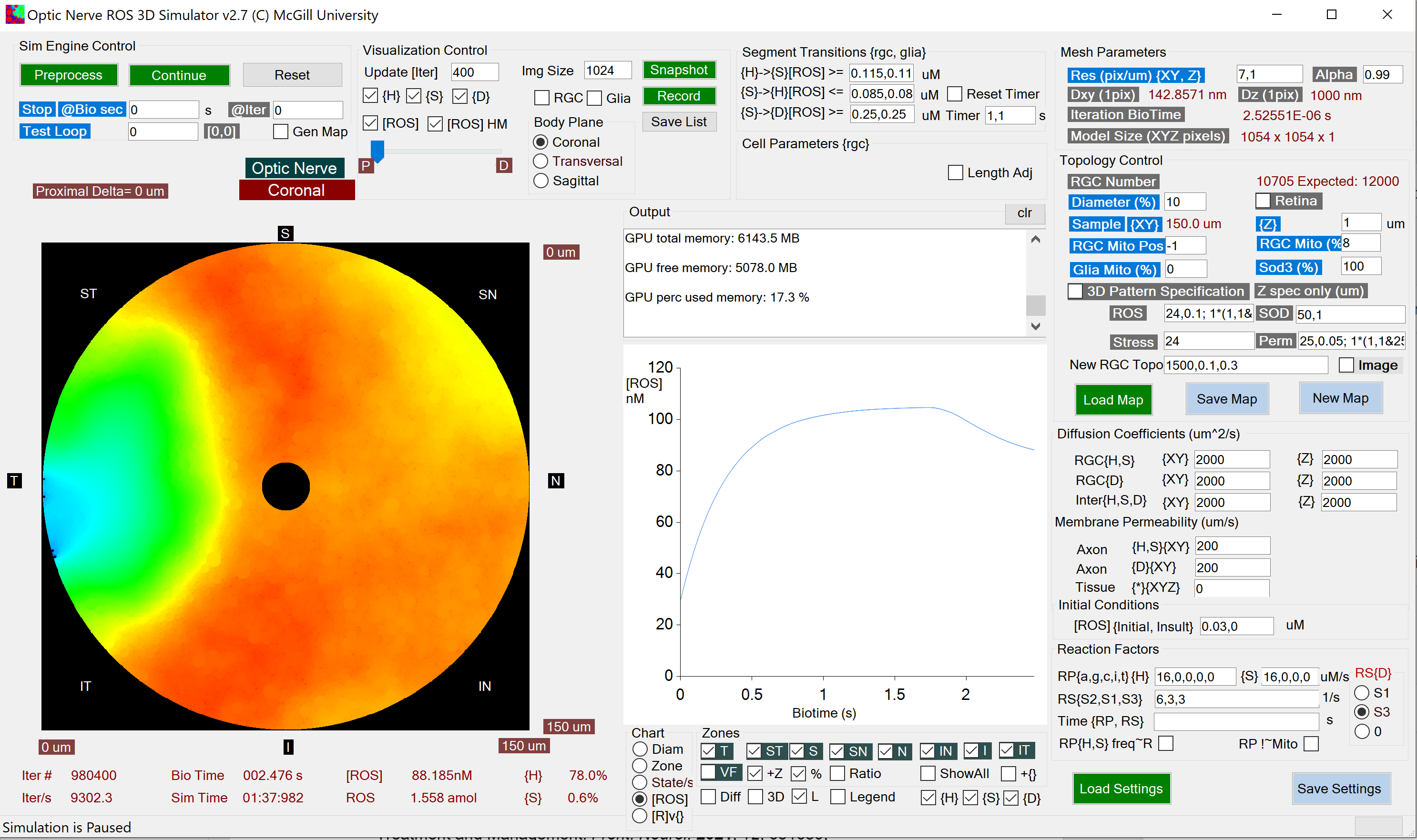Image resolution: width=1417 pixels, height=840 pixels.
Task: Enable the Retina checkbox
Action: point(1263,201)
